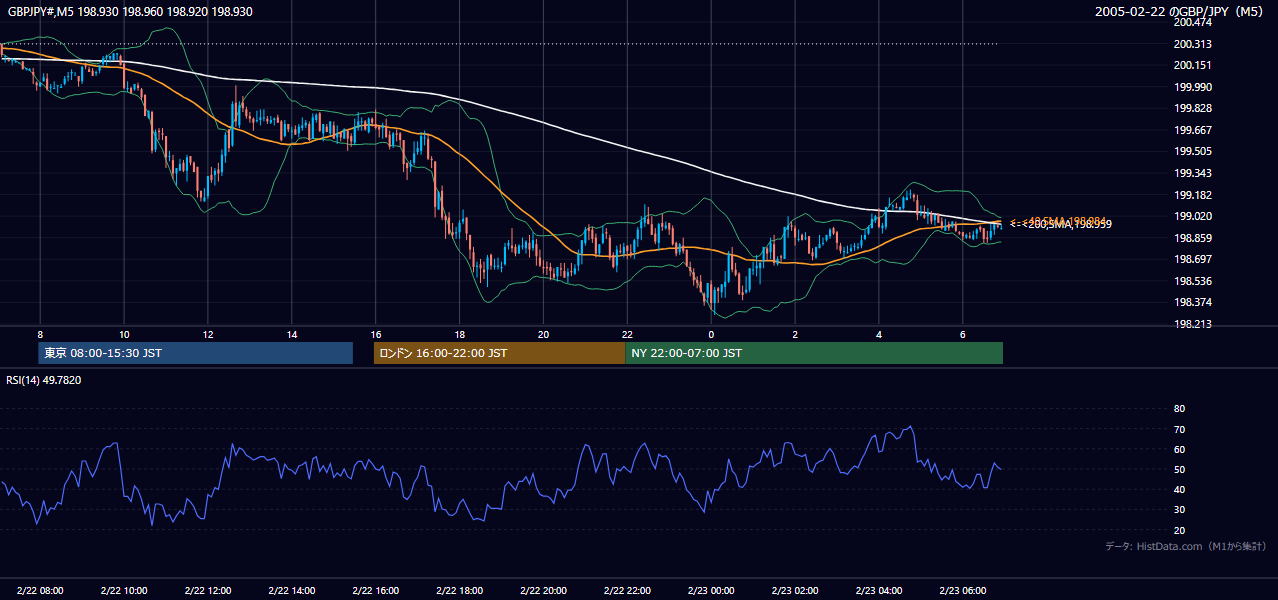Viewport: 1278px width, 600px height.
Task: Click hour label 22 under price chart
Action: point(628,334)
